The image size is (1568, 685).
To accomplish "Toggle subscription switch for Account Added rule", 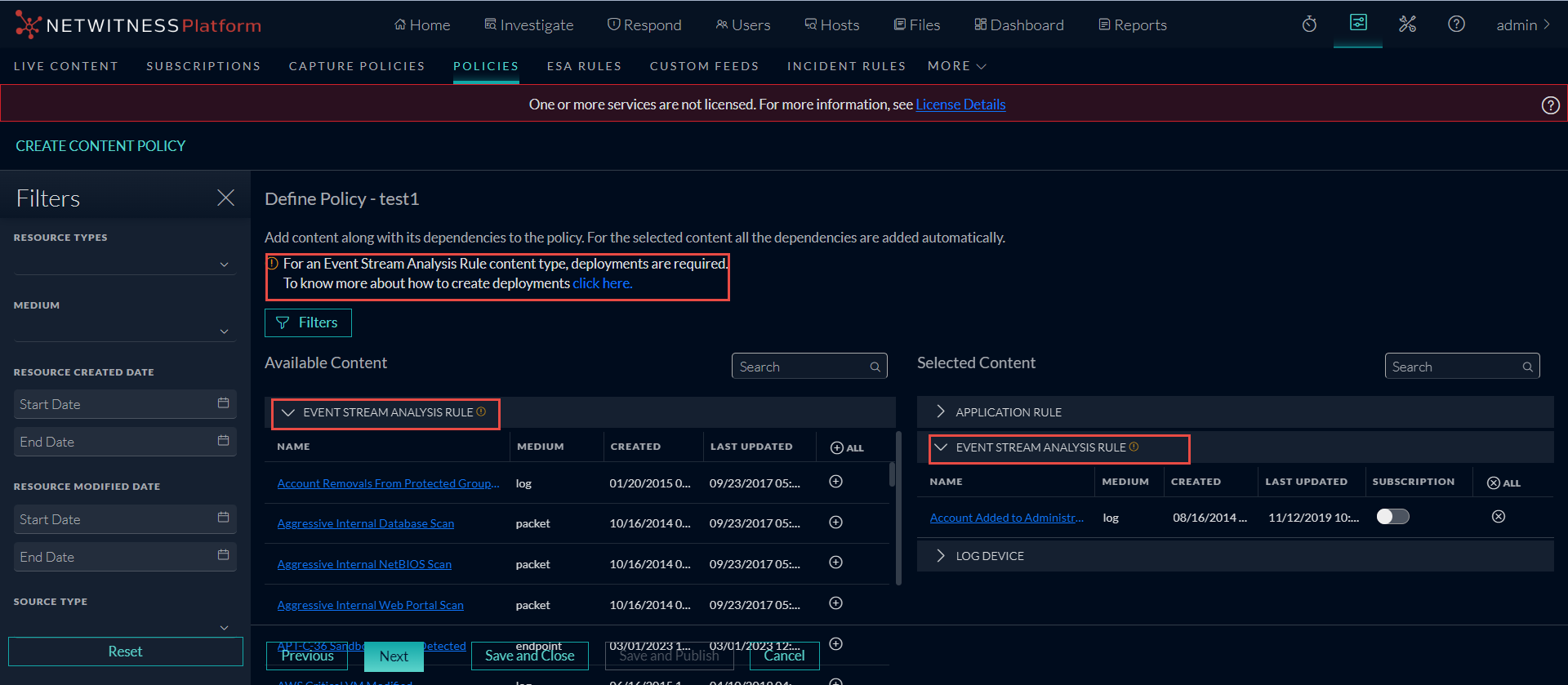I will (1392, 517).
